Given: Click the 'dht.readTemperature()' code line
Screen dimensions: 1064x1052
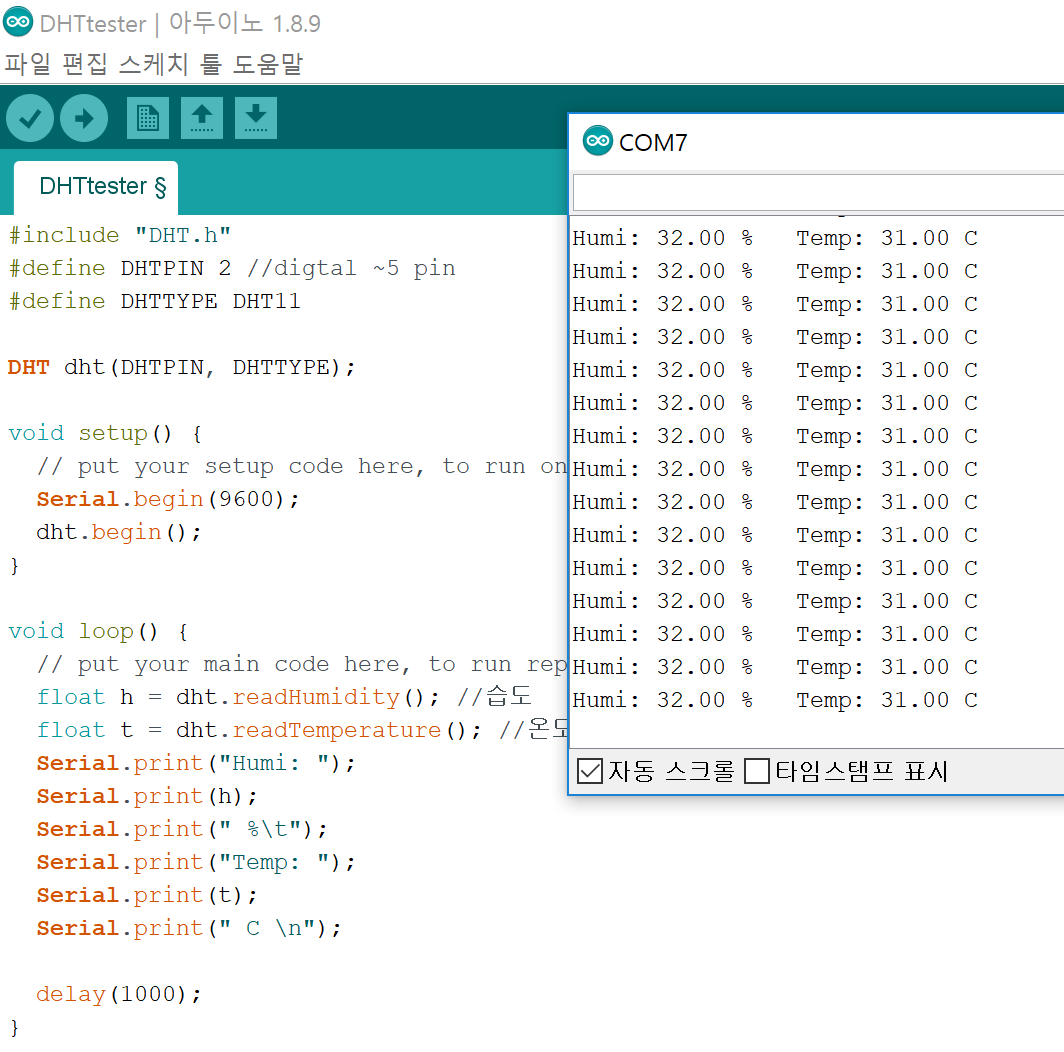Looking at the screenshot, I should [302, 730].
